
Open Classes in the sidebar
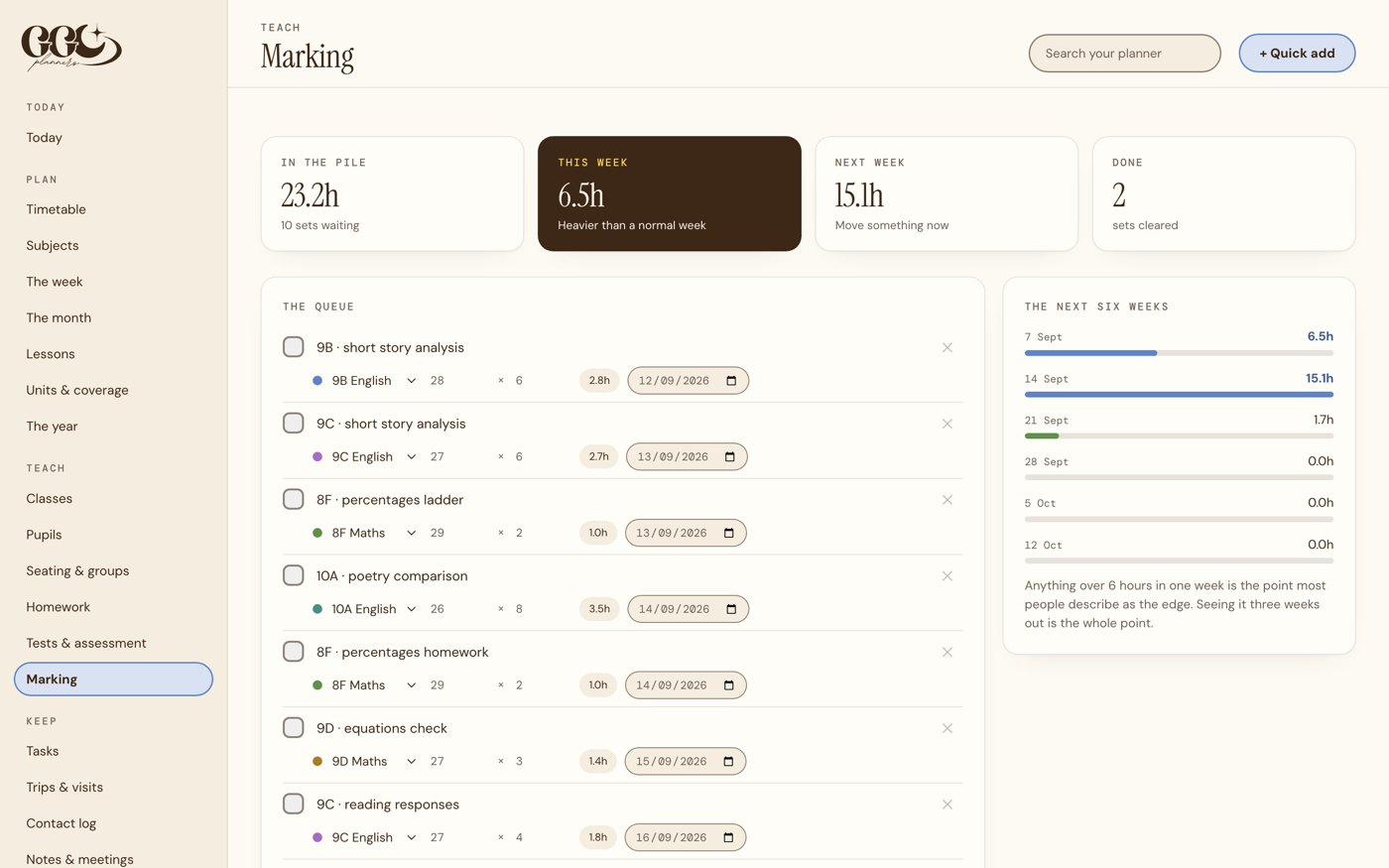pyautogui.click(x=113, y=499)
